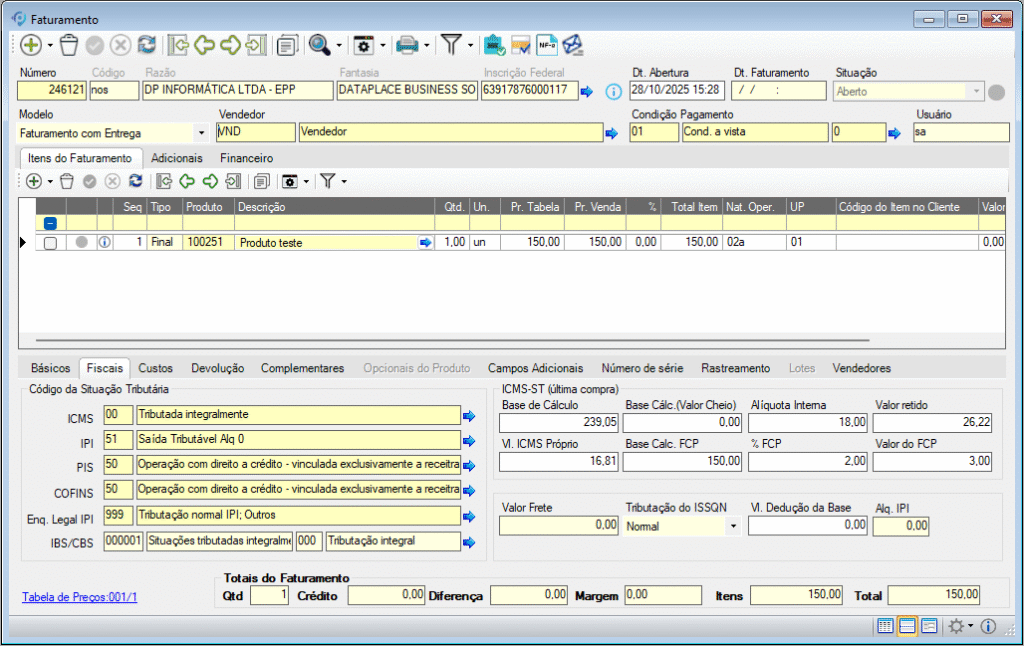Click the trash delete icon in main toolbar
Image resolution: width=1024 pixels, height=646 pixels.
[x=69, y=45]
